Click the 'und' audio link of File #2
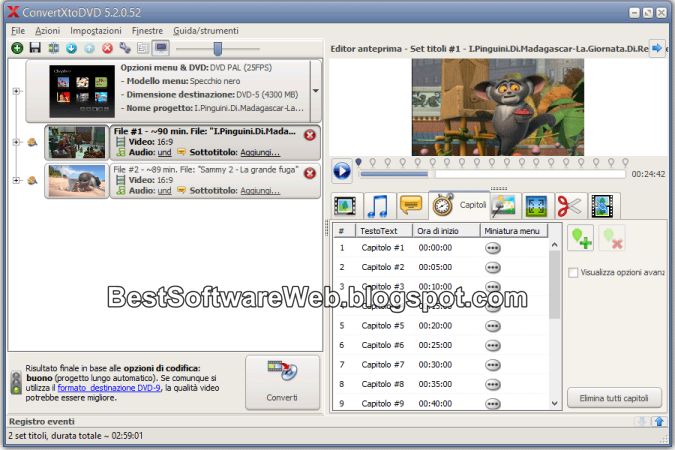The height and width of the screenshot is (450, 675). pos(164,191)
